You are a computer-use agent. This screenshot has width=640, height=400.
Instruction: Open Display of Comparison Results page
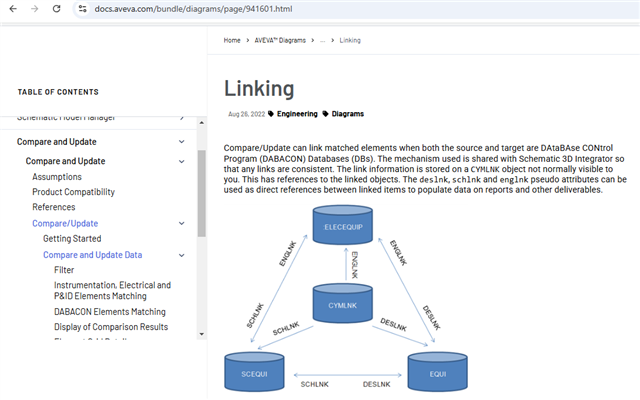coord(111,327)
